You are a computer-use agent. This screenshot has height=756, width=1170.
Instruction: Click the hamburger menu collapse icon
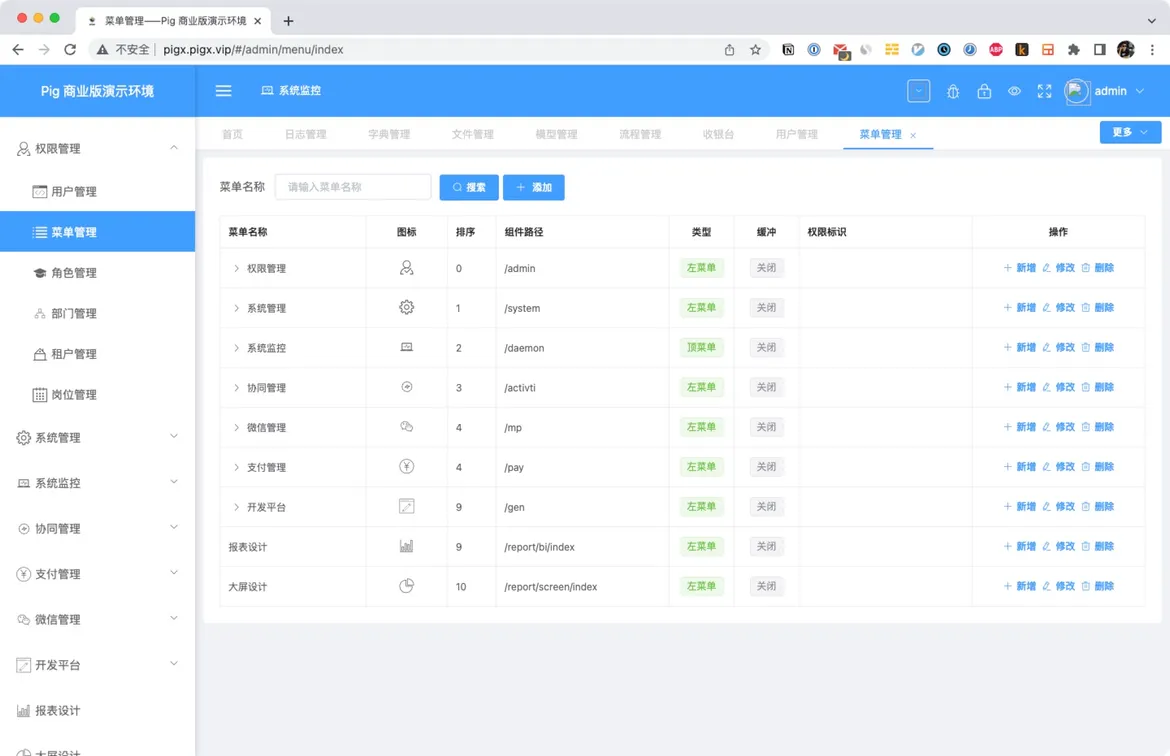click(223, 90)
